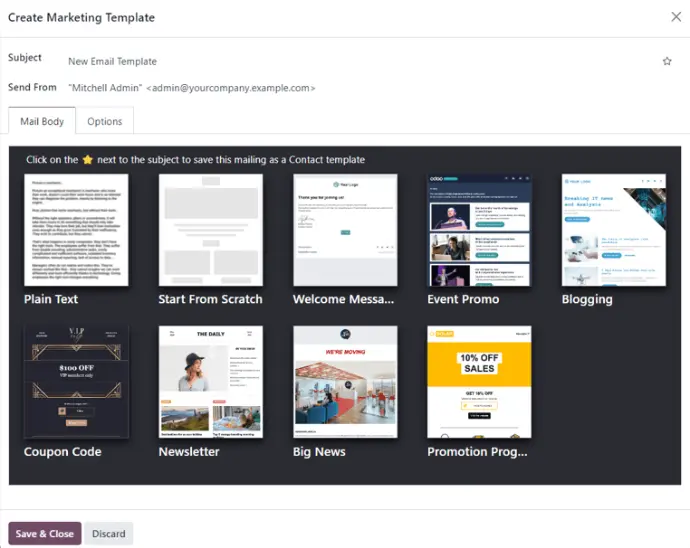Select the Start From Scratch template

click(210, 231)
